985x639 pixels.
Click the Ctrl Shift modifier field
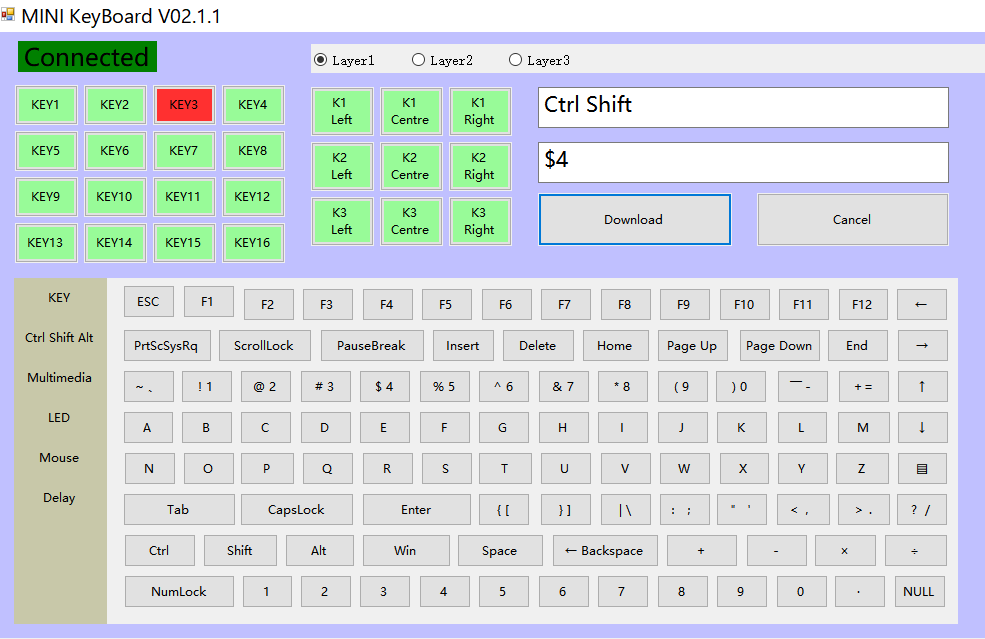(743, 107)
